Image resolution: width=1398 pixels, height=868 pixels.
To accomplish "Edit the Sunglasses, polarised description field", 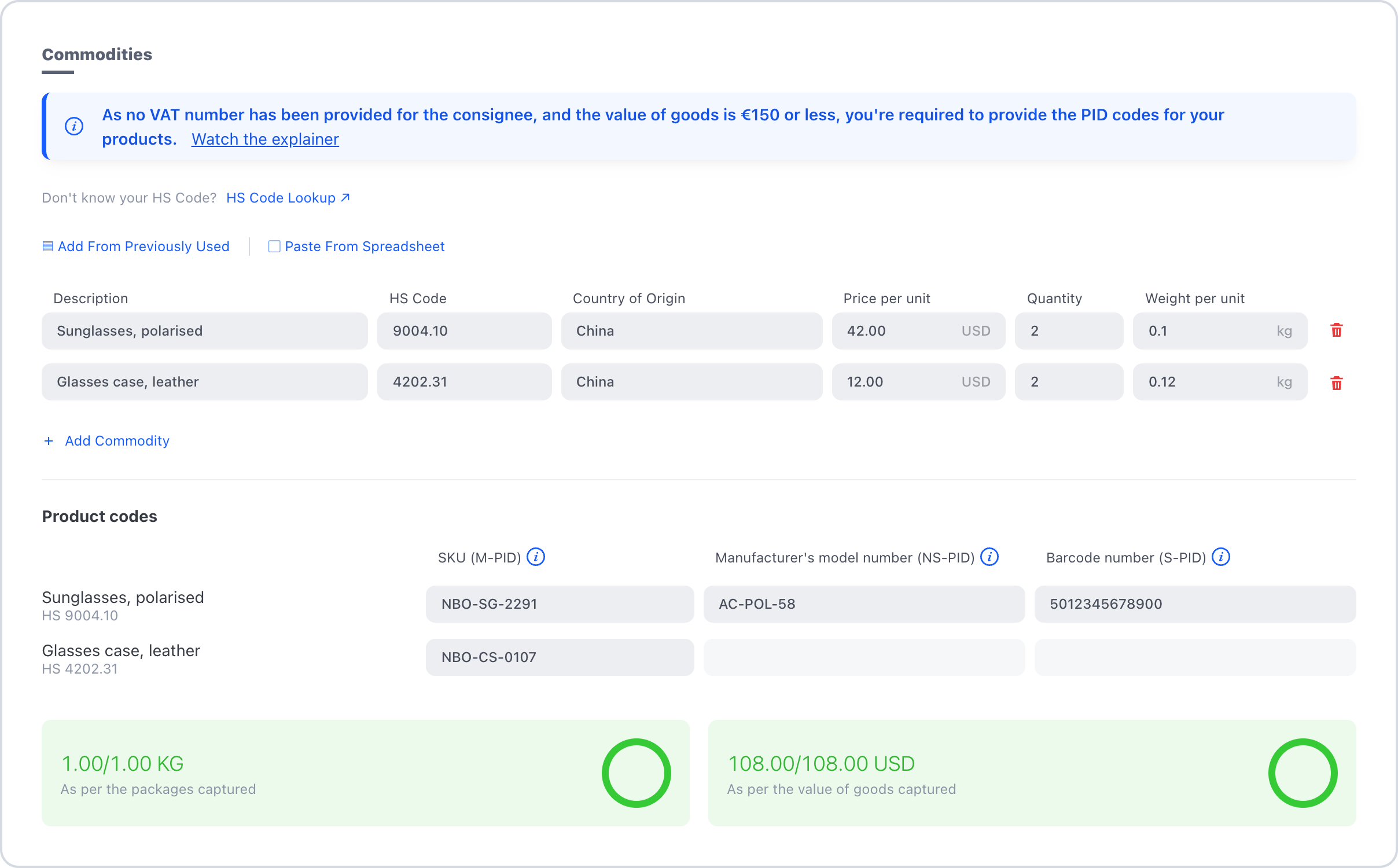I will tap(205, 331).
